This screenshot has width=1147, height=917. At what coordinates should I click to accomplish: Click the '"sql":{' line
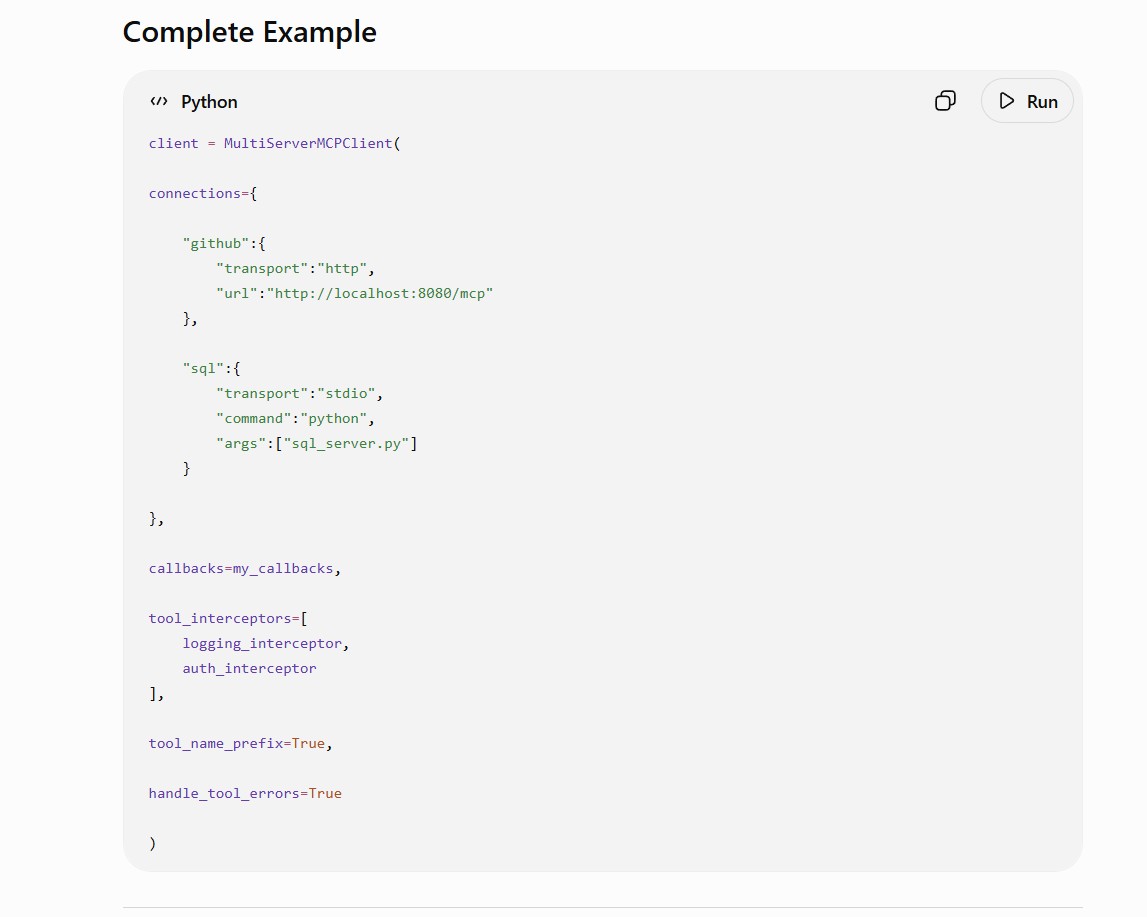[211, 369]
